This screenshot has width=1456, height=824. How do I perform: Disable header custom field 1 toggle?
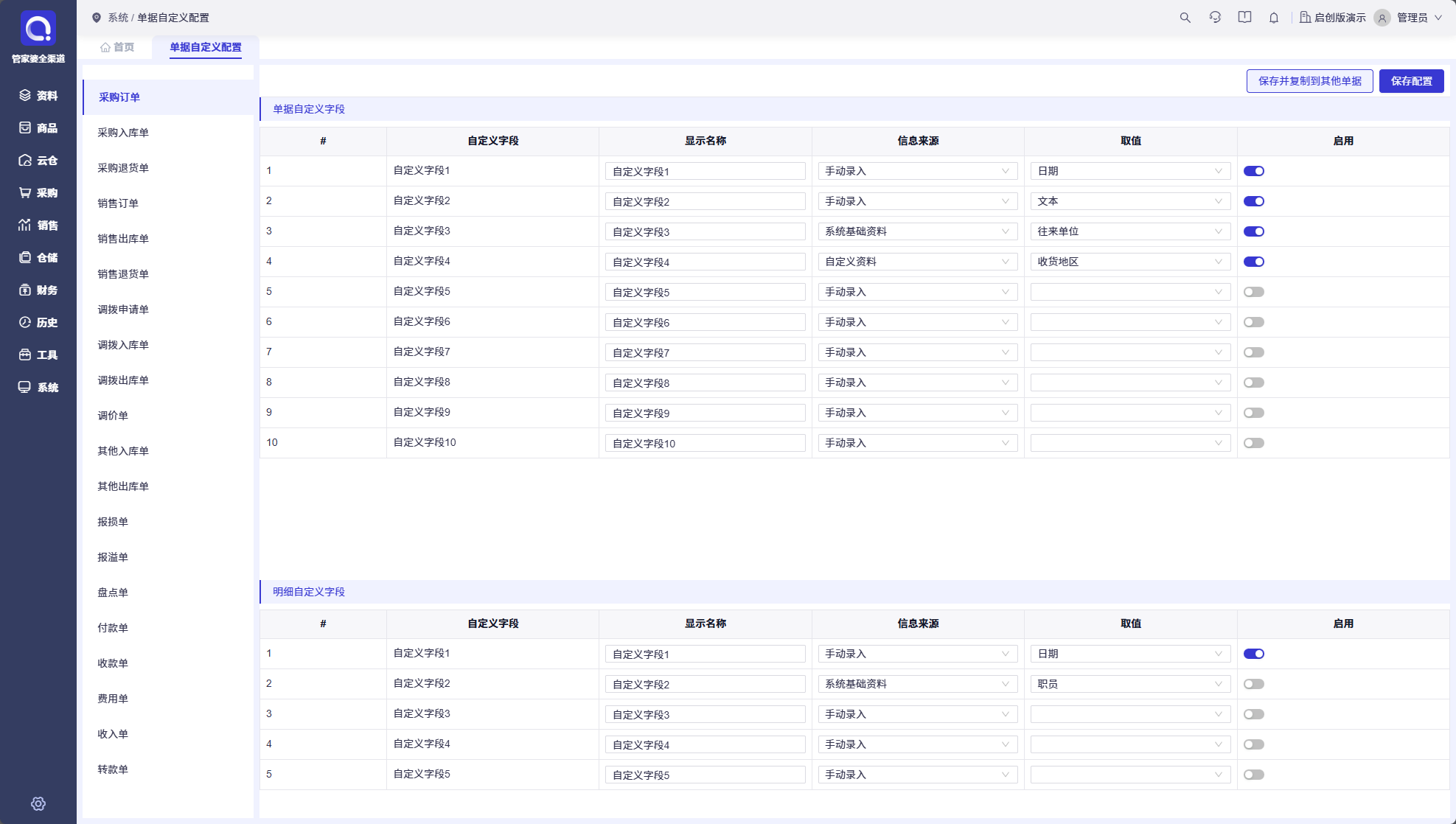click(x=1254, y=171)
